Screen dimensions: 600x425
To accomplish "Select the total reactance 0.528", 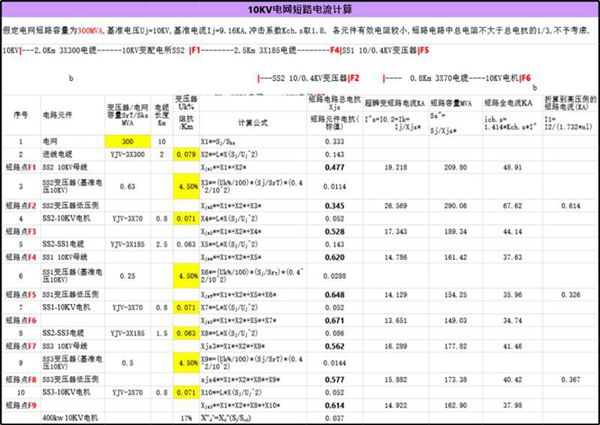I will point(334,231).
